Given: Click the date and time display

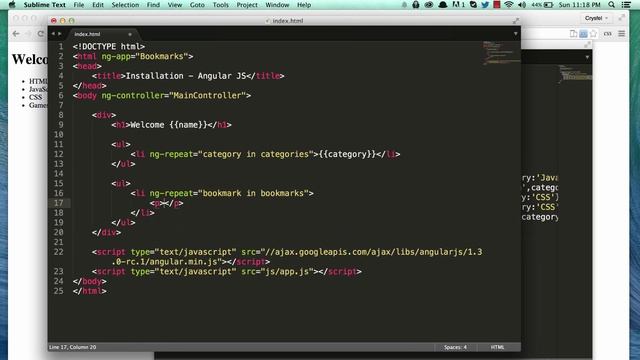Looking at the screenshot, I should click(x=580, y=5).
